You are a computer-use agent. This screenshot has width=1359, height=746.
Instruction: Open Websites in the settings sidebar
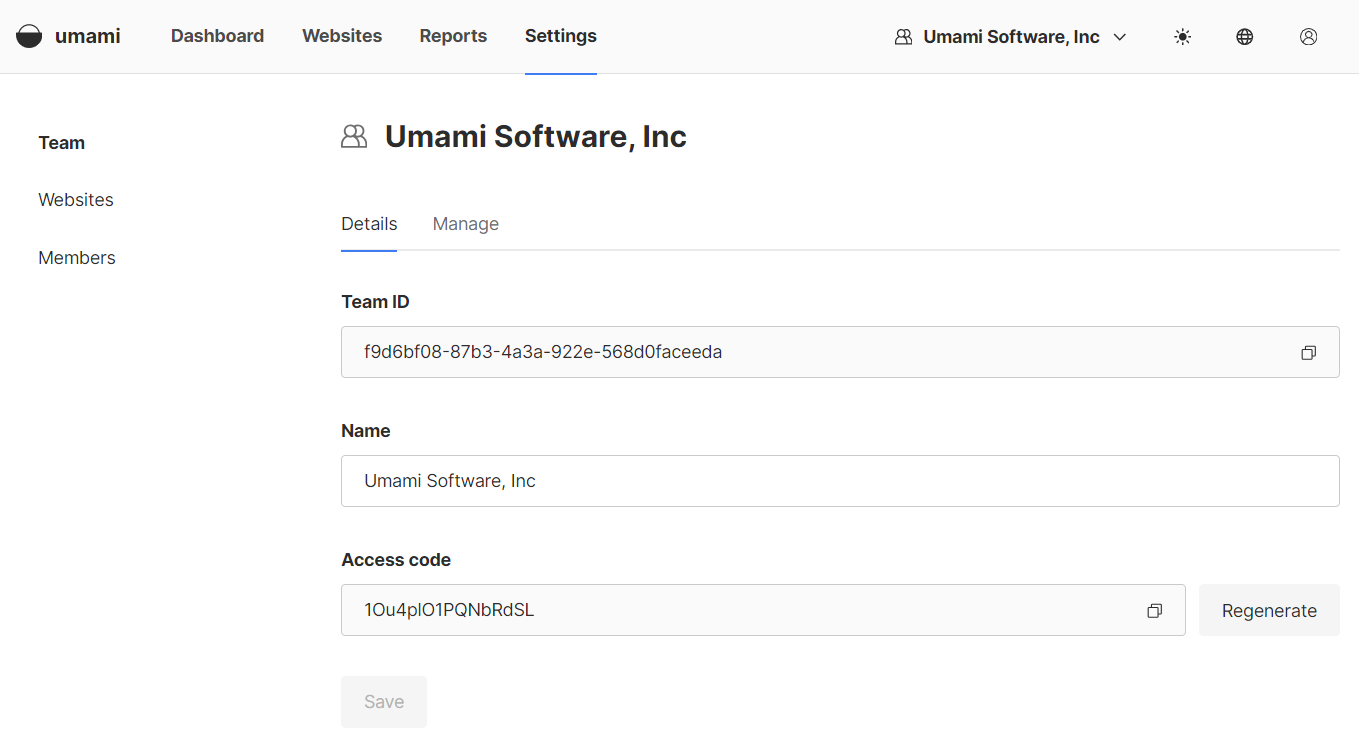[76, 200]
